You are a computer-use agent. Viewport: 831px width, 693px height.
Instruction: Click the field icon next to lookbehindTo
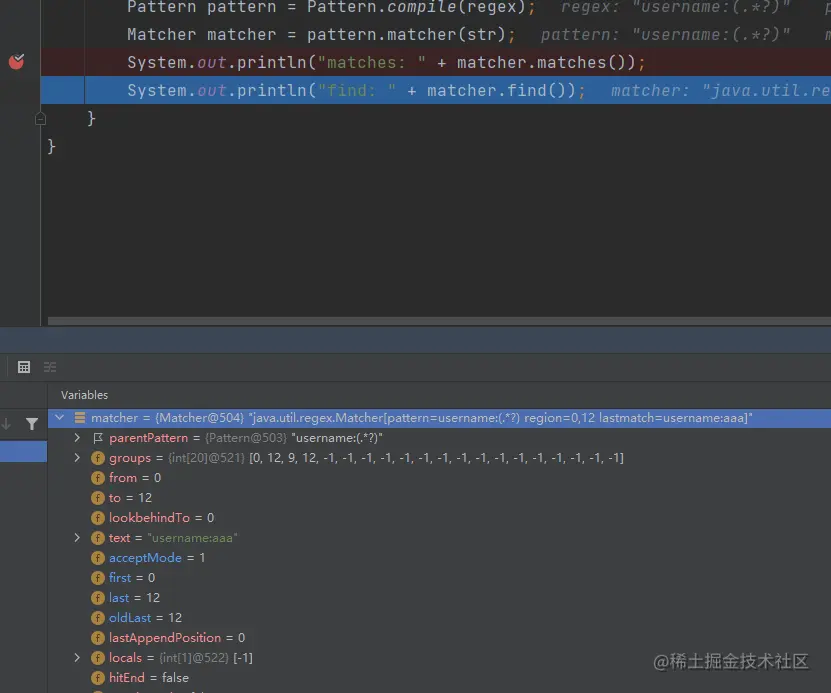[x=98, y=518]
